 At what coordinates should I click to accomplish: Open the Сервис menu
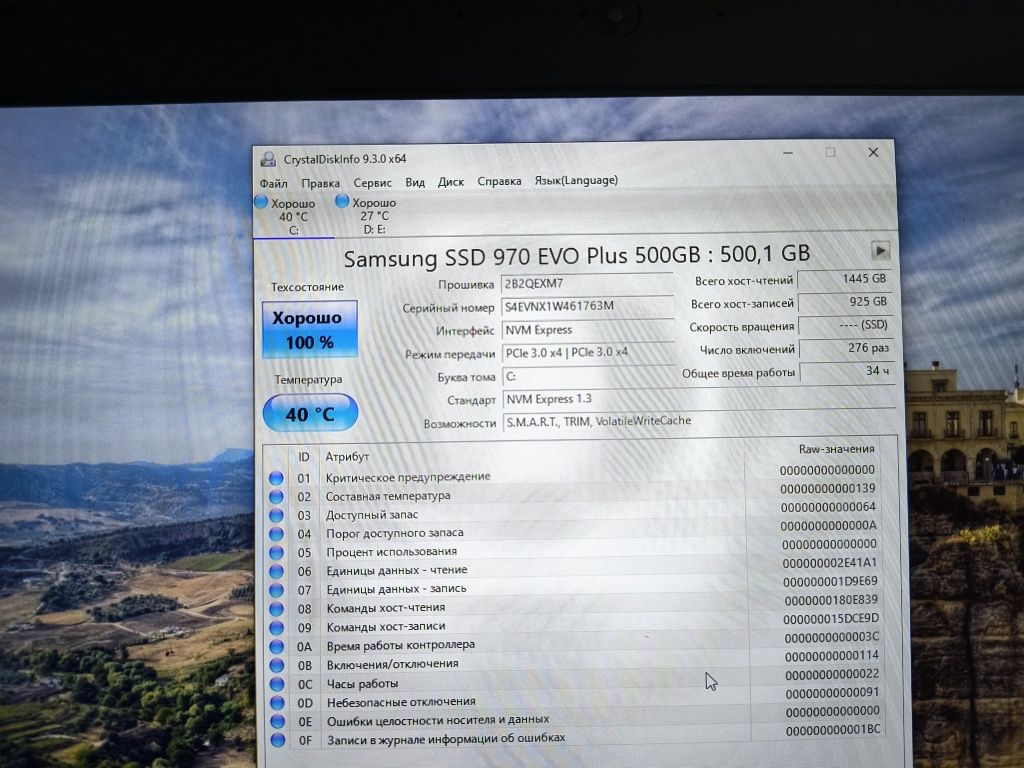[372, 183]
